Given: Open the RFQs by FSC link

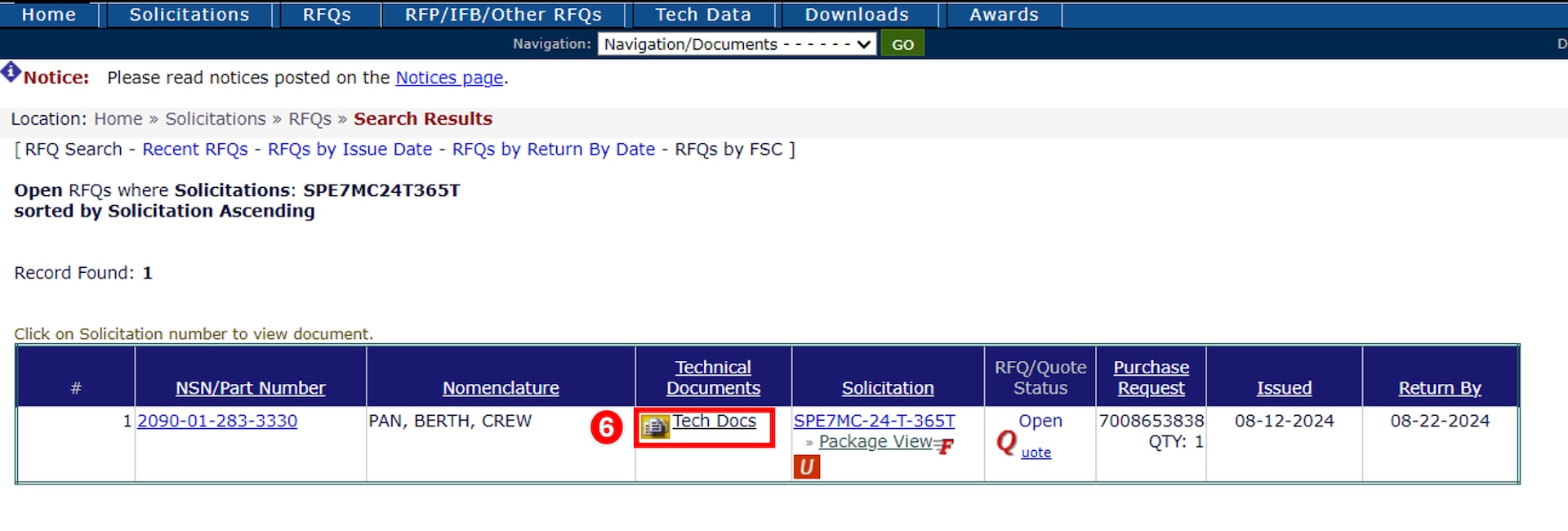Looking at the screenshot, I should (x=728, y=149).
